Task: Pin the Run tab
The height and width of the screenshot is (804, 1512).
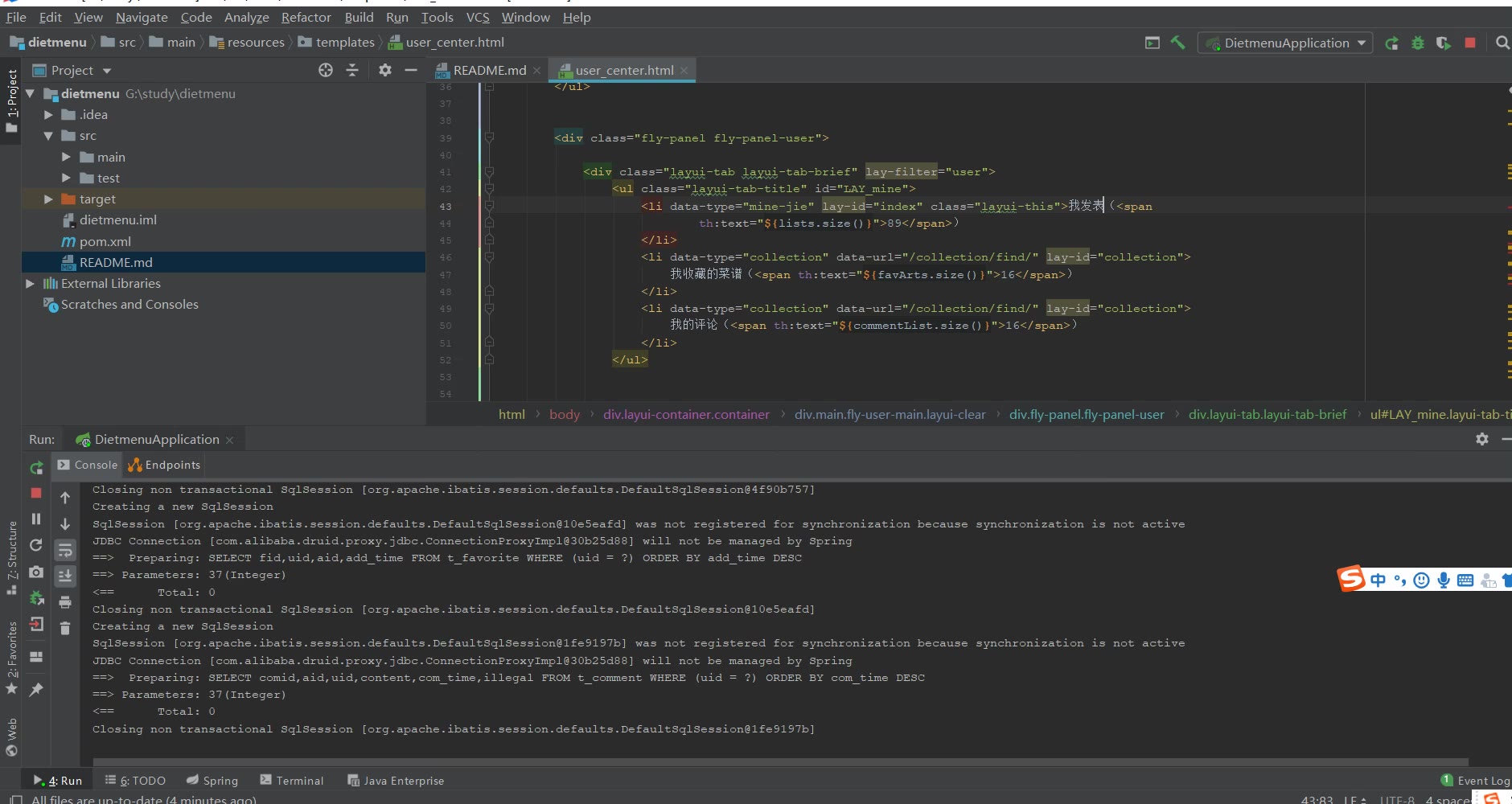Action: pos(36,690)
